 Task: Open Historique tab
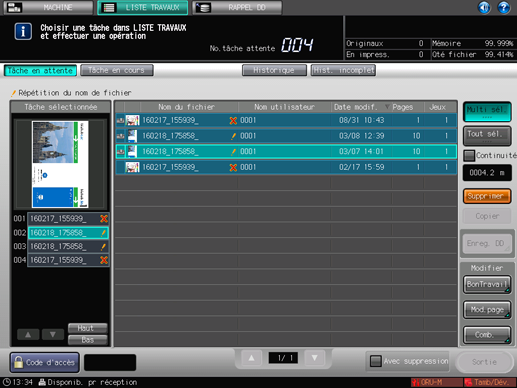tap(274, 70)
